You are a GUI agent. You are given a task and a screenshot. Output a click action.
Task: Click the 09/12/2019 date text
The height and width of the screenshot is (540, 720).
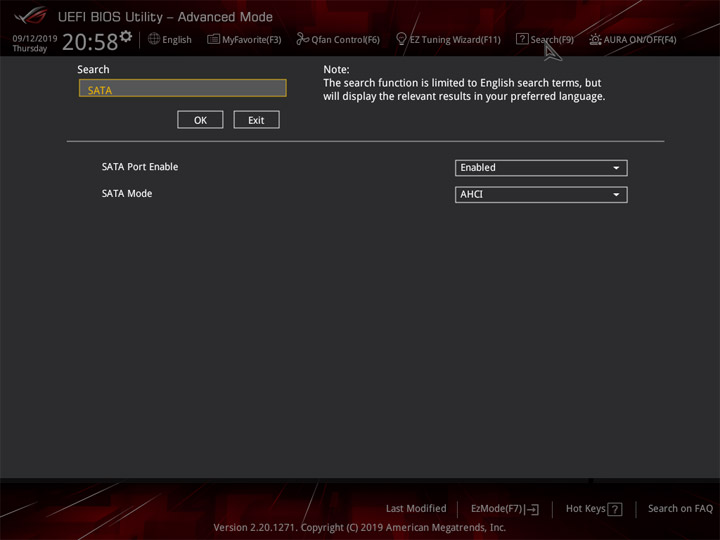[x=35, y=38]
